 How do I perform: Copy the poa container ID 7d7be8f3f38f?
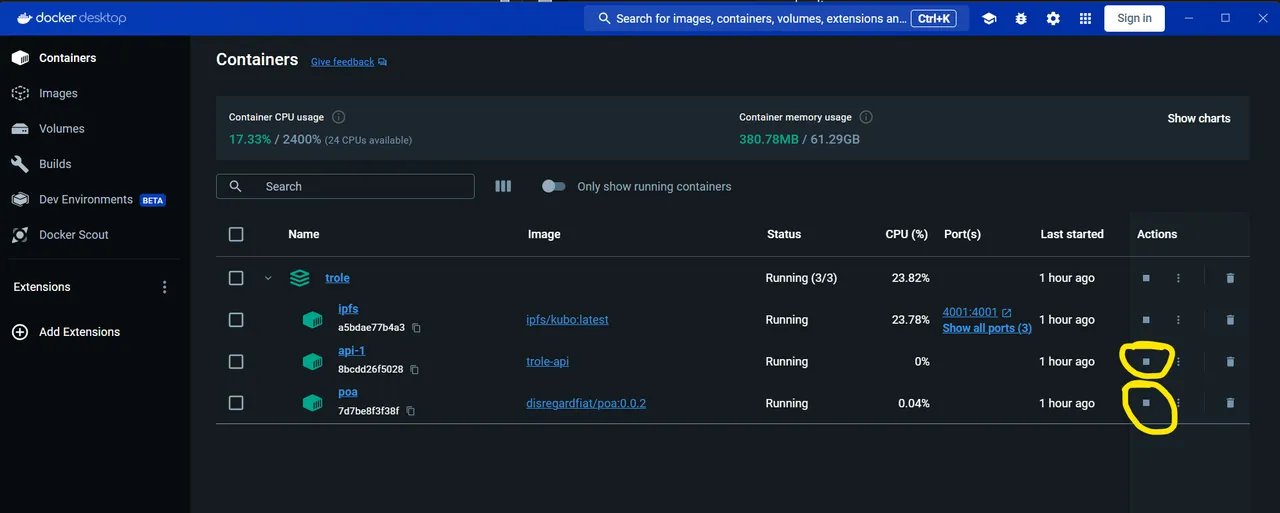(410, 411)
